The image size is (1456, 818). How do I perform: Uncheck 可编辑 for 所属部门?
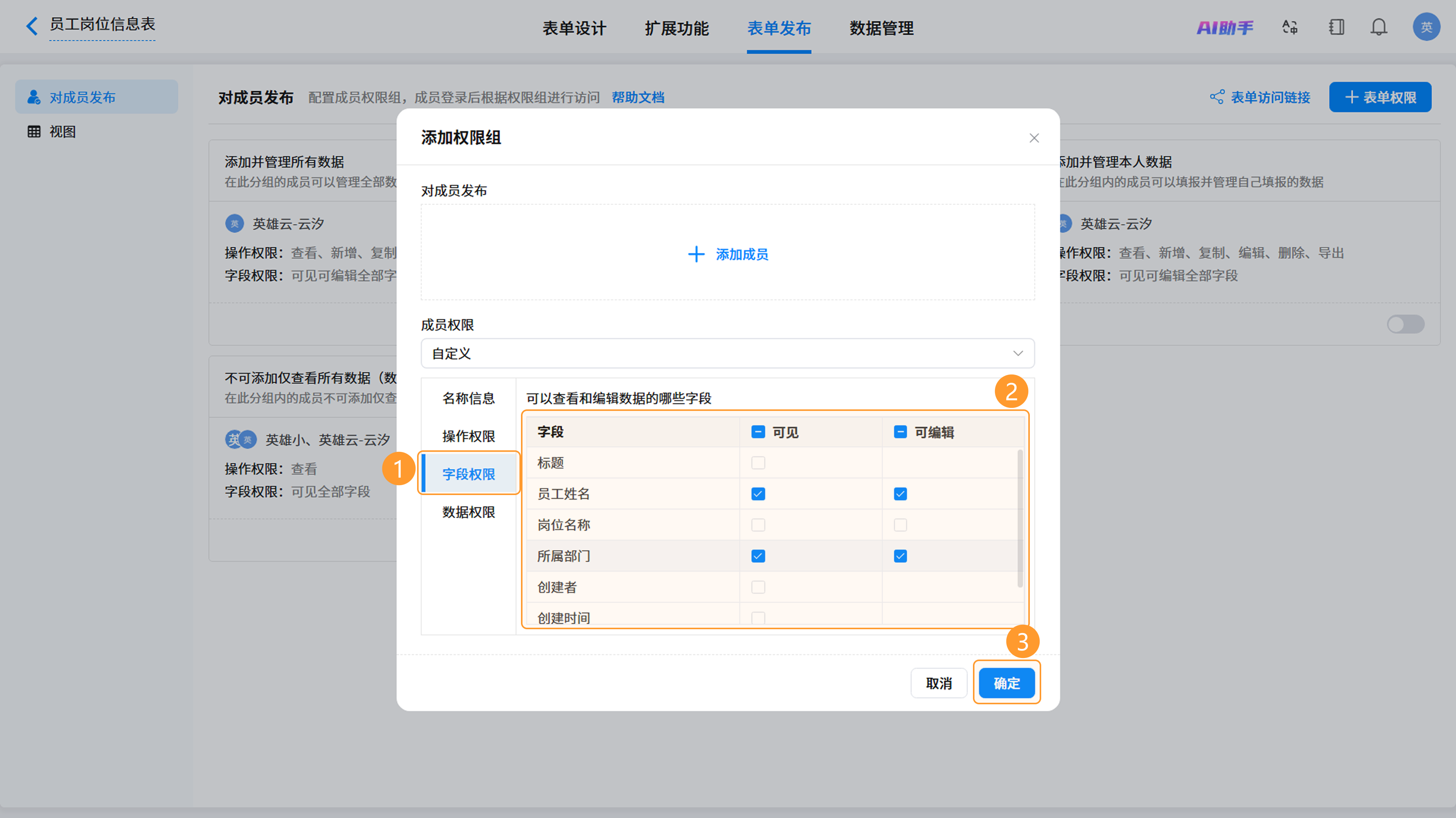point(901,556)
